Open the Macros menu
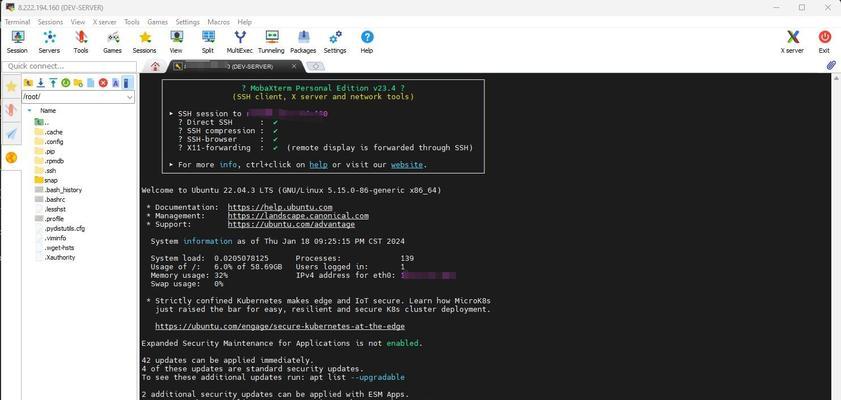 point(219,22)
